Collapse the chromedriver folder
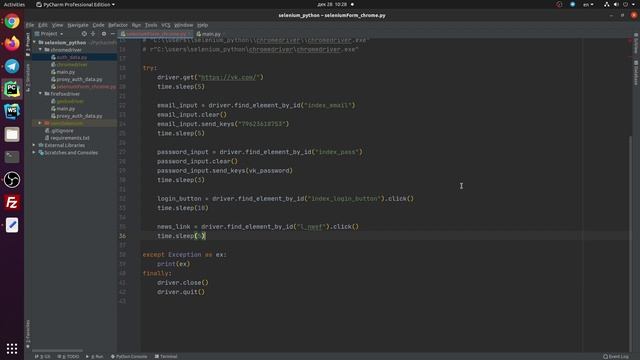Image resolution: width=640 pixels, height=360 pixels. tap(40, 50)
